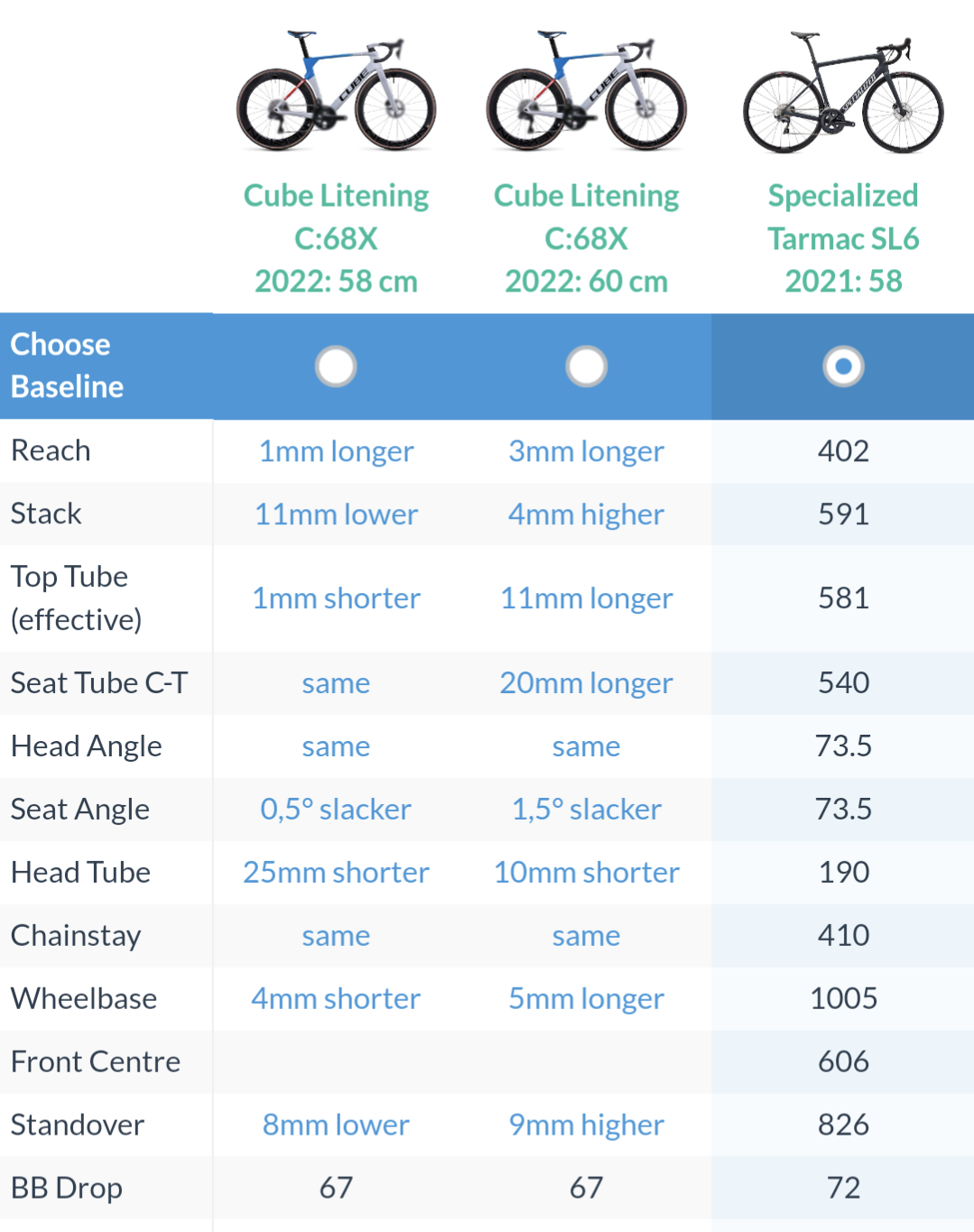Select the Stack row label

pyautogui.click(x=46, y=514)
